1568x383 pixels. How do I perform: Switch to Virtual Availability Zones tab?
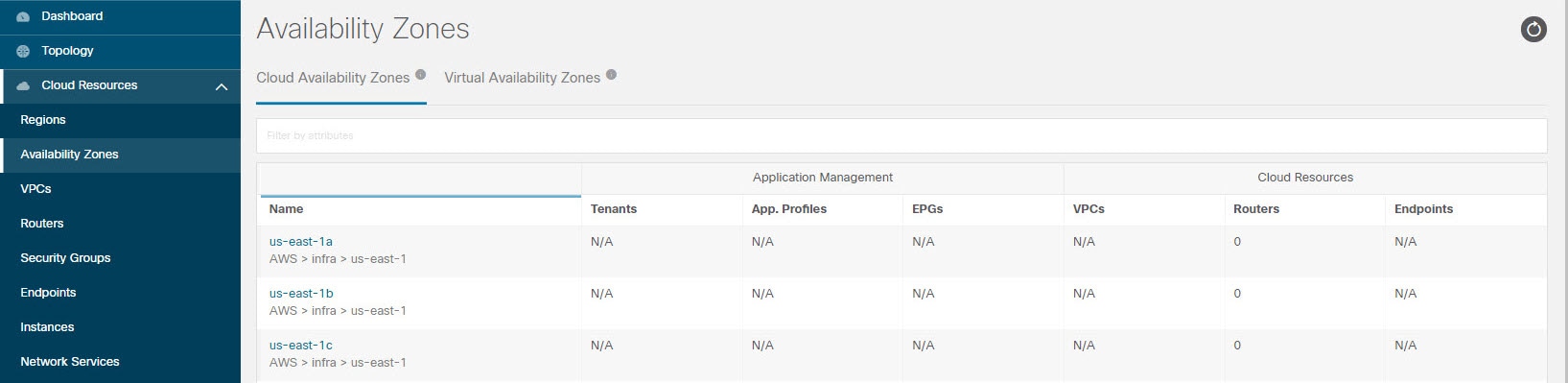[x=522, y=78]
